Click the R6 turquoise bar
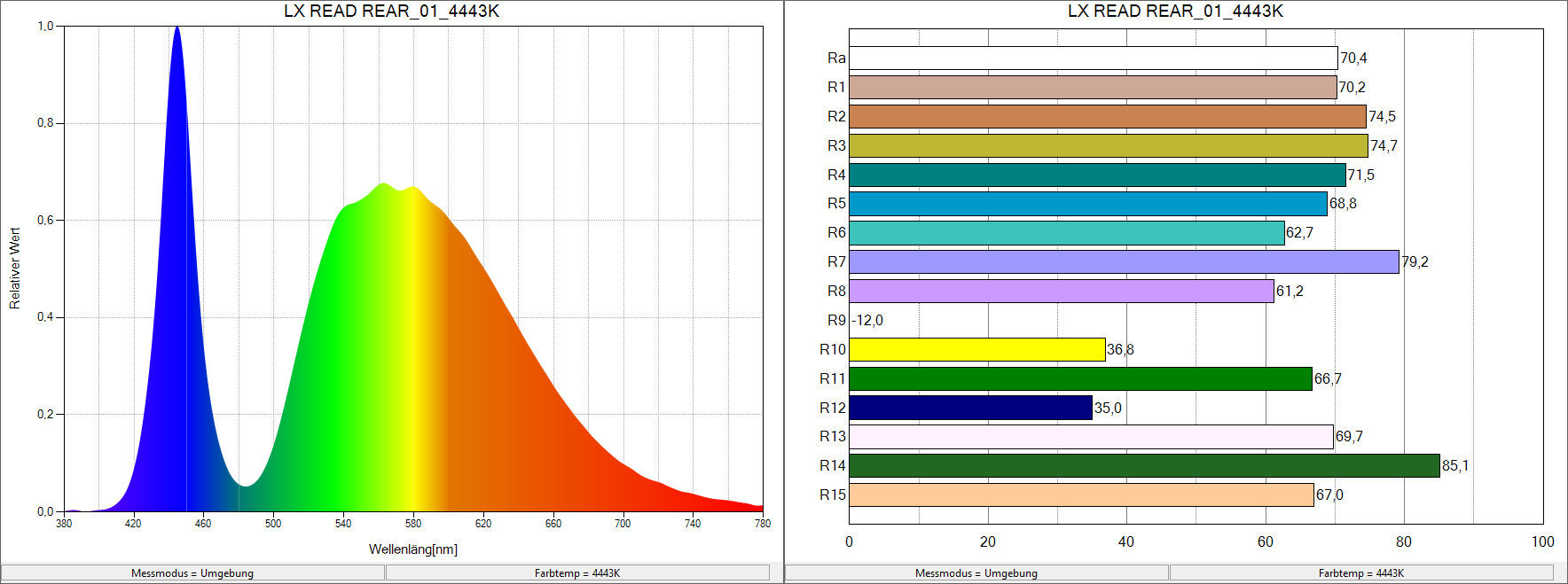Screen dimensions: 1568x584 click(1067, 232)
